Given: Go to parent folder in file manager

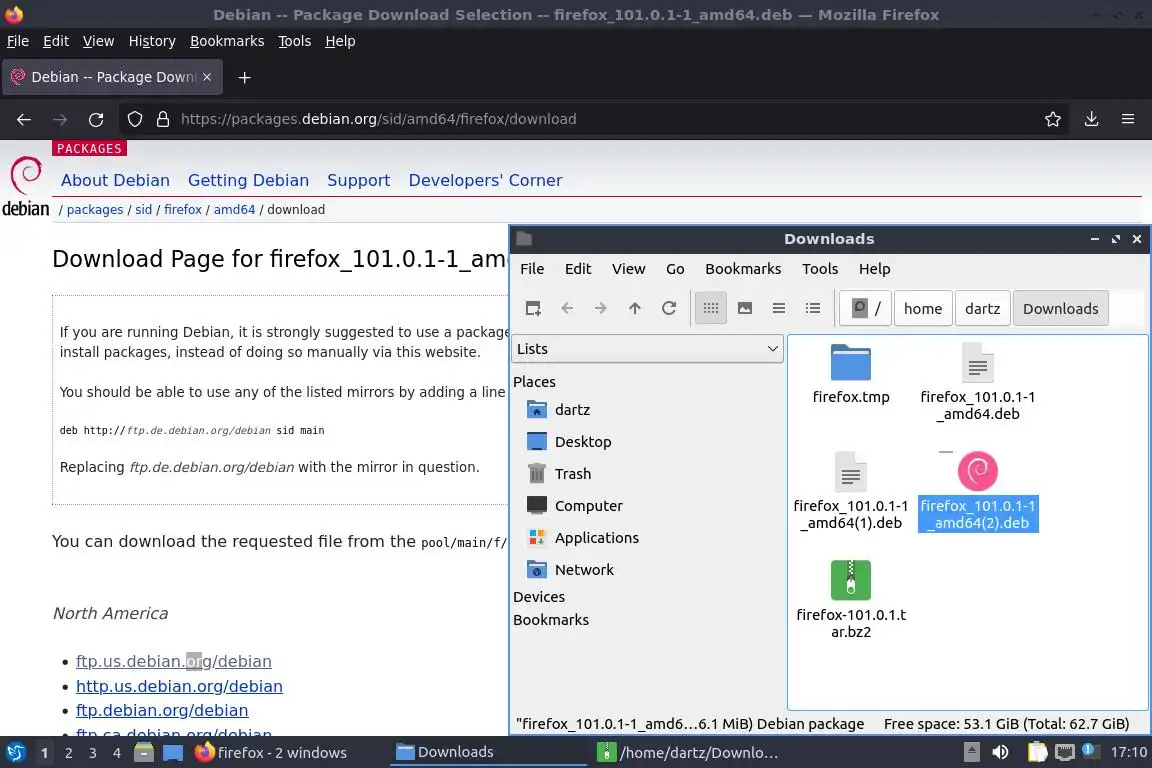Looking at the screenshot, I should point(635,309).
